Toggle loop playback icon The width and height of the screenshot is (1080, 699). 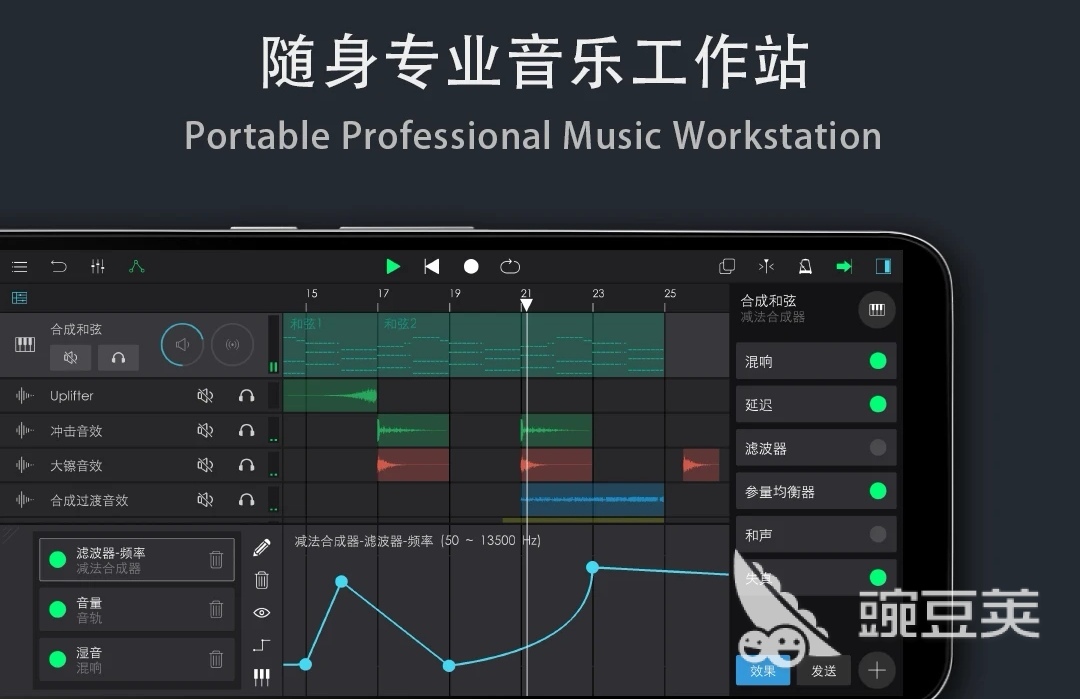[x=510, y=266]
